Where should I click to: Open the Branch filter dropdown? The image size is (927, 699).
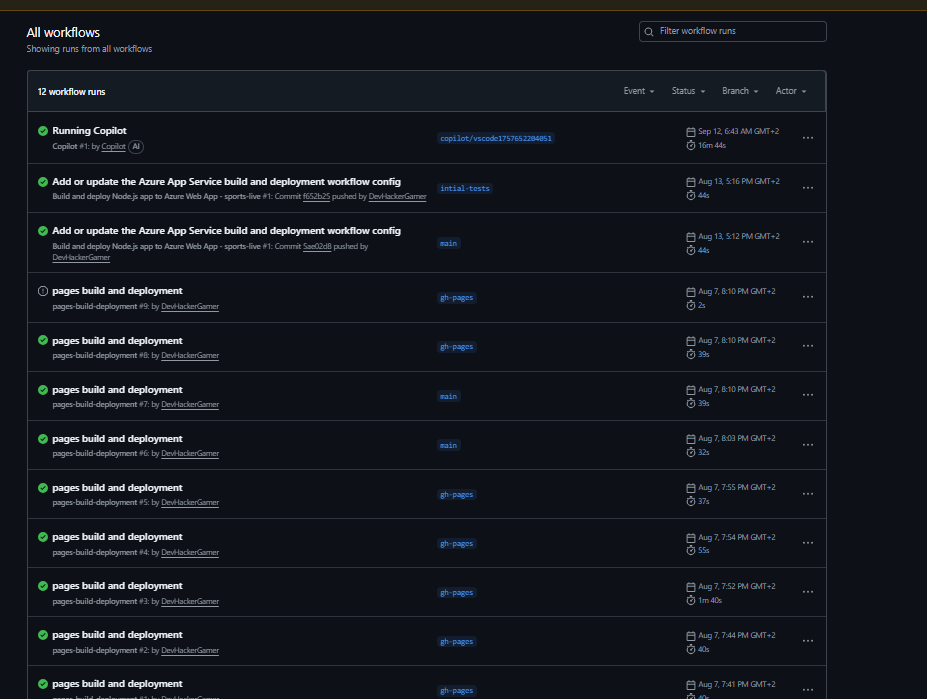click(739, 91)
